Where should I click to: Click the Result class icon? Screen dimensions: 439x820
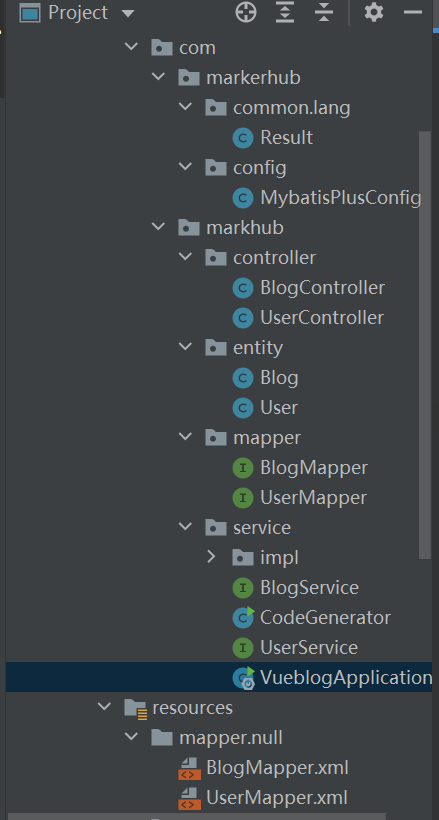click(x=243, y=138)
